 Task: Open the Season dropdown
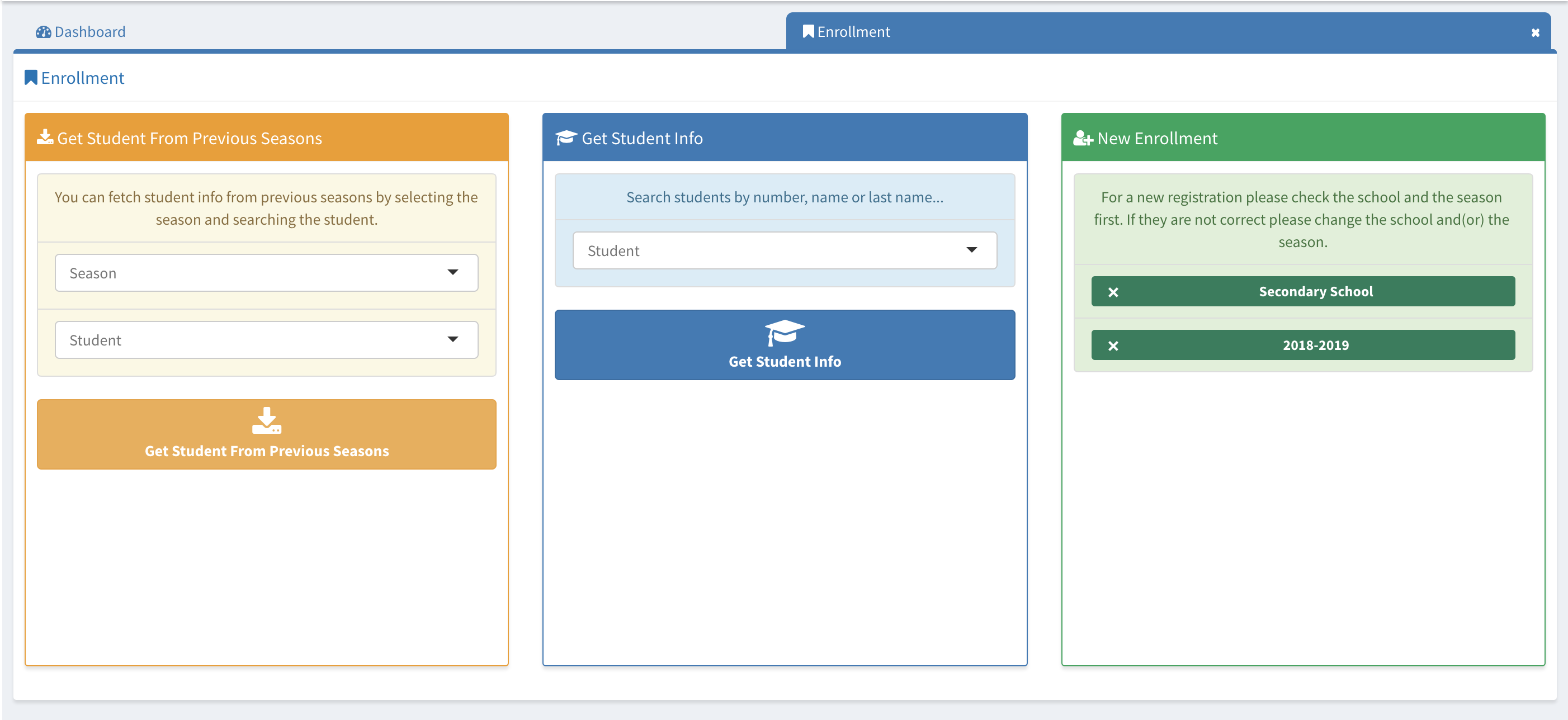click(x=266, y=273)
